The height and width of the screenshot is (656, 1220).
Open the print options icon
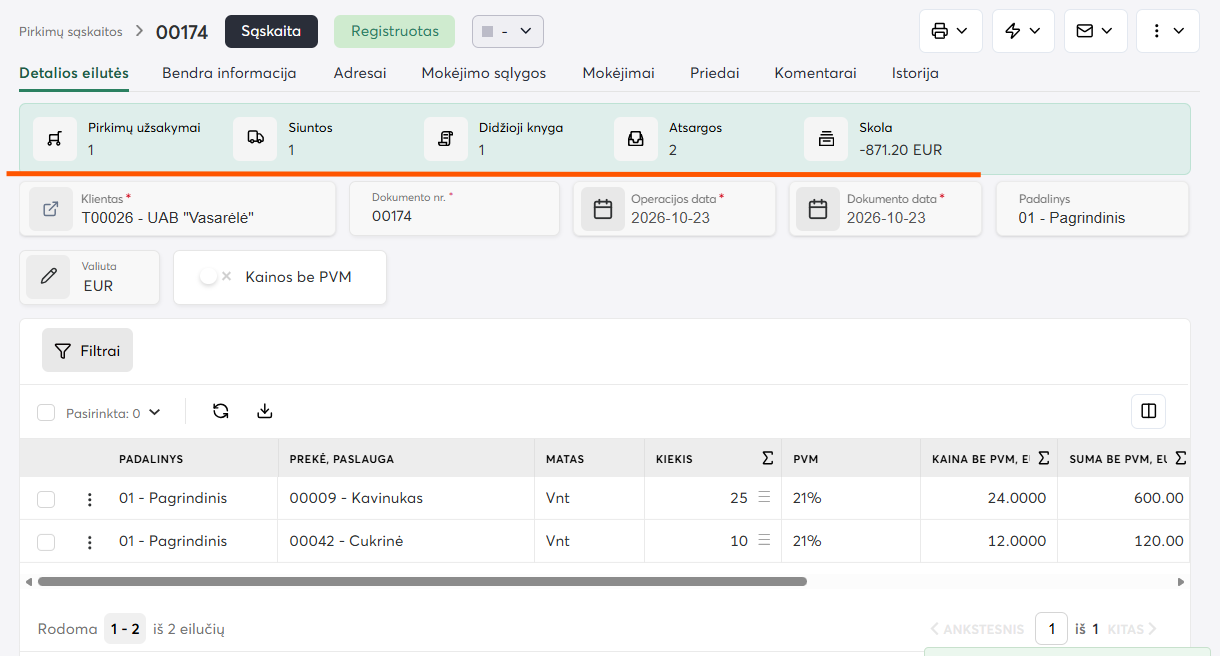[x=950, y=31]
